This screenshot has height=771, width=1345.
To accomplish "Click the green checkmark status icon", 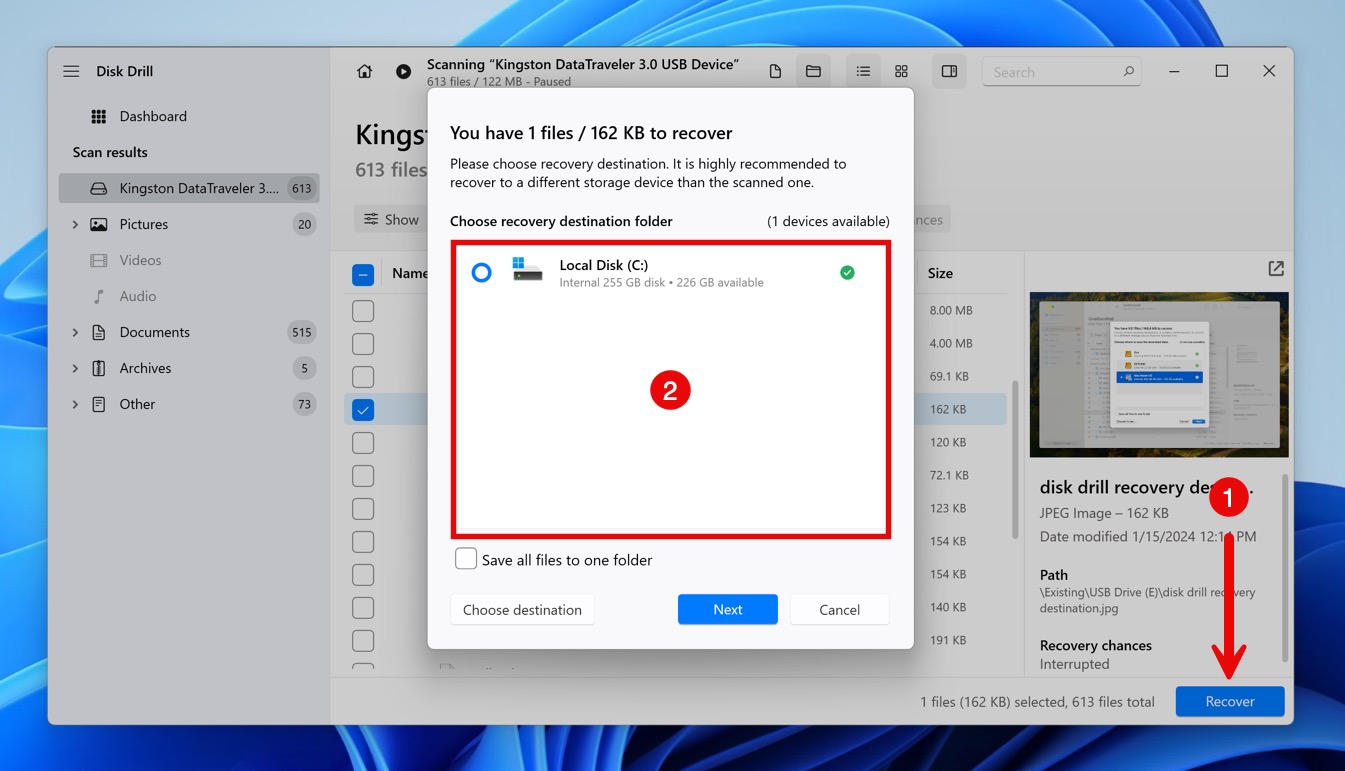I will [847, 272].
